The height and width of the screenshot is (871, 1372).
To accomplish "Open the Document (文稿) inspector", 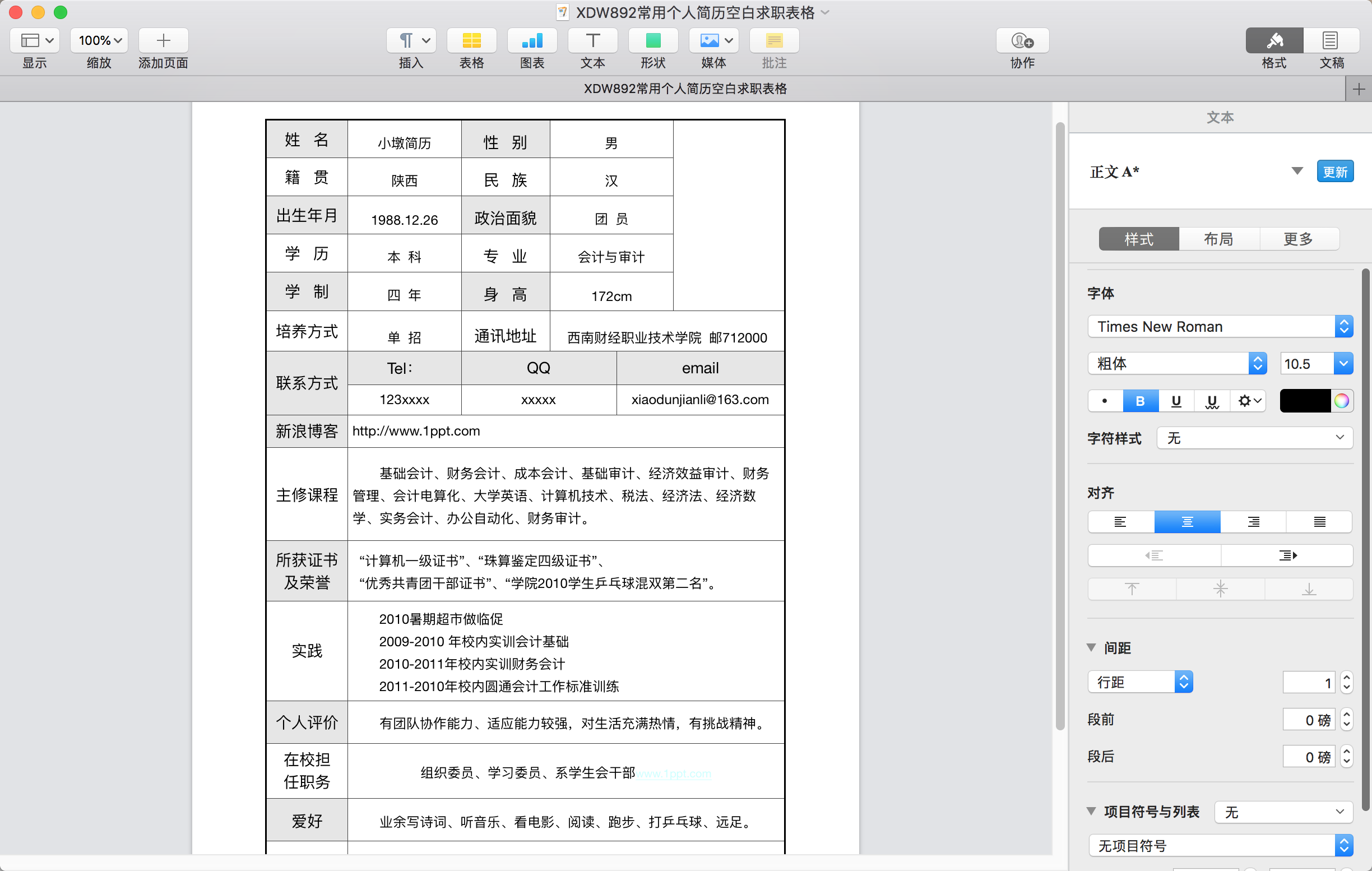I will (1331, 40).
